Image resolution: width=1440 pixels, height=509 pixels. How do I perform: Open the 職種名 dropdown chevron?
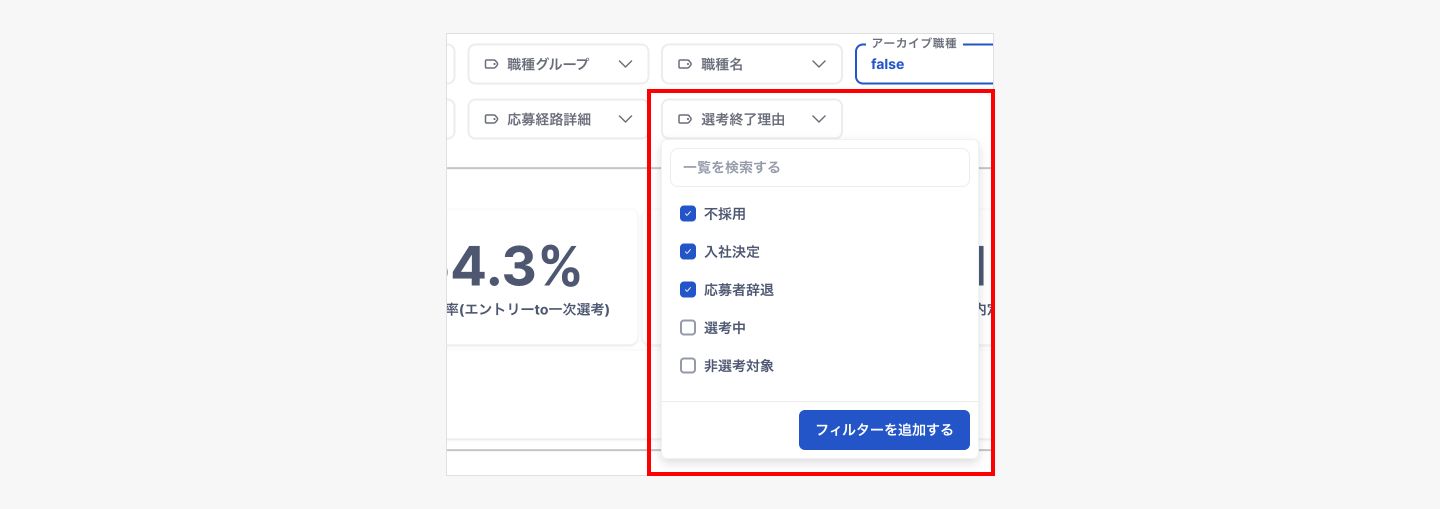[x=820, y=64]
